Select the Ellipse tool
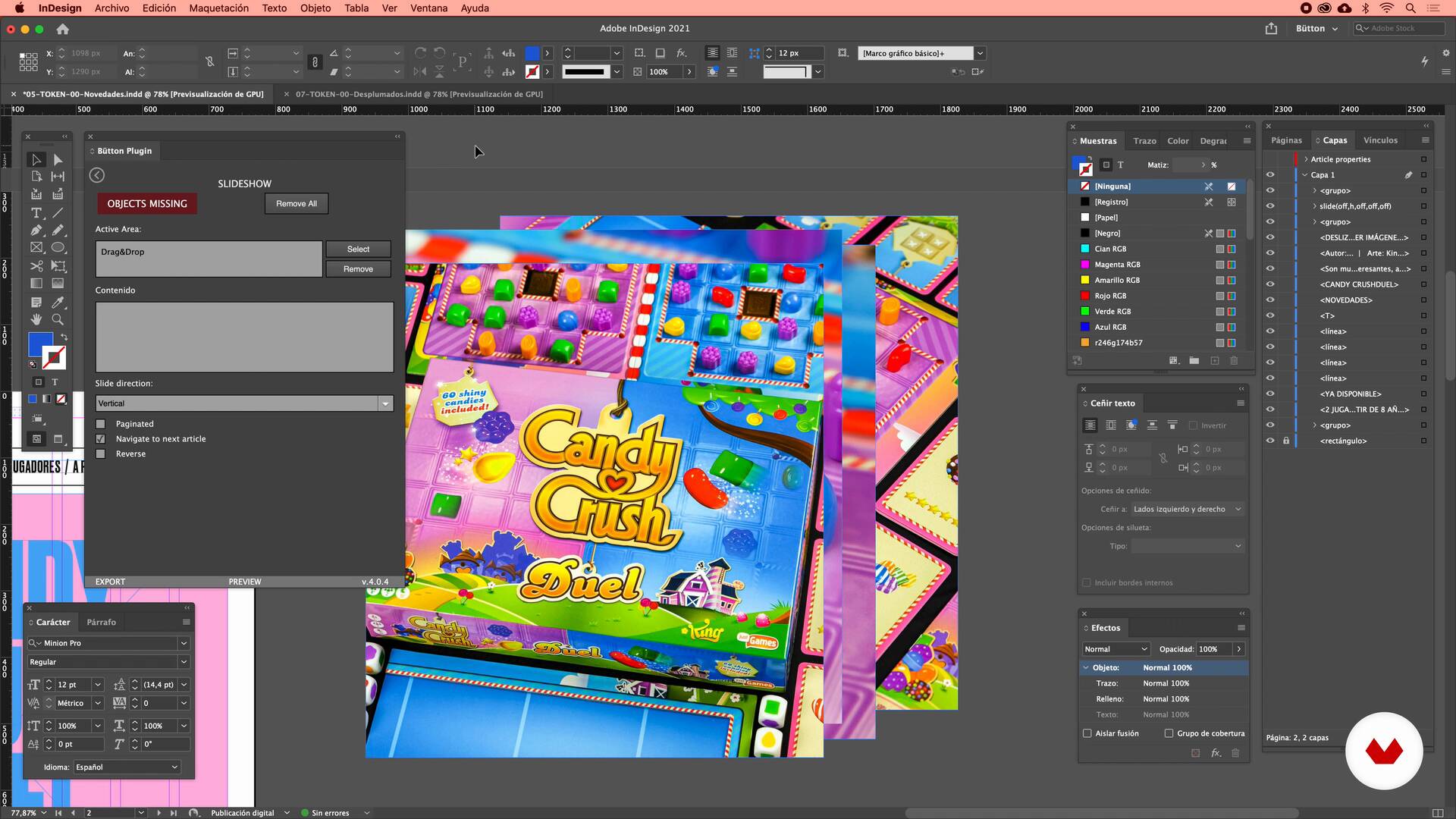1456x819 pixels. click(x=58, y=247)
